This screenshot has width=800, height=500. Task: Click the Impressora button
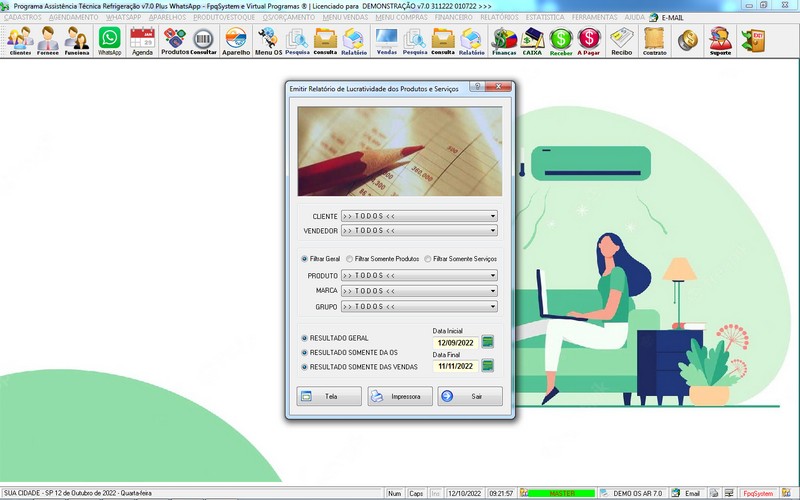click(400, 396)
